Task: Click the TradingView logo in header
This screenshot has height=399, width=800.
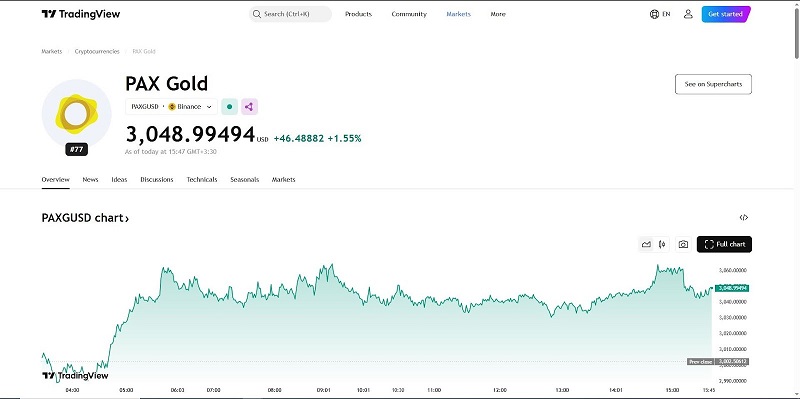Action: pyautogui.click(x=81, y=14)
